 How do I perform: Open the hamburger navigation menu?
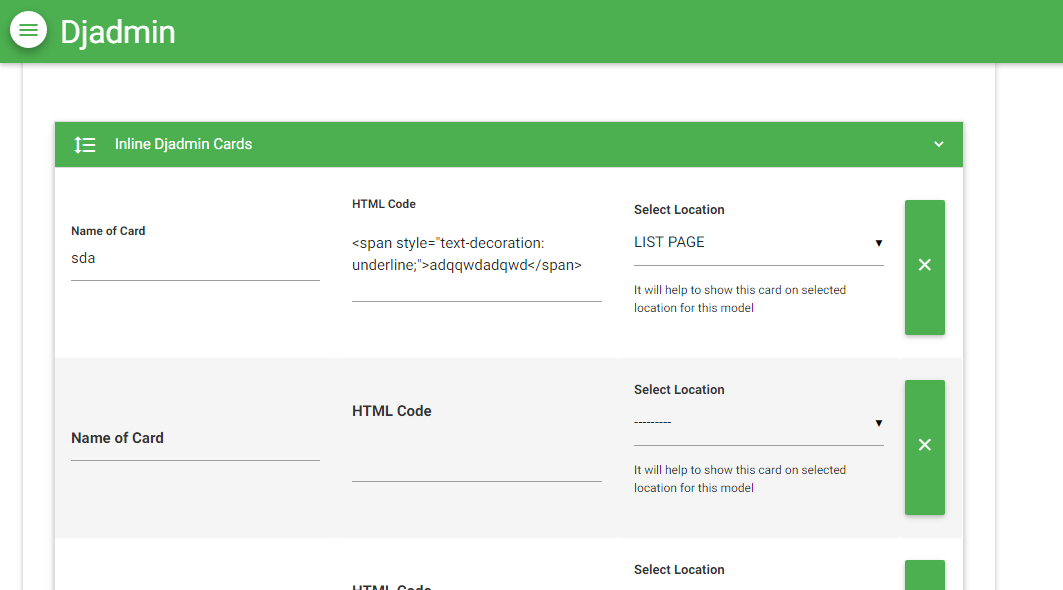28,30
